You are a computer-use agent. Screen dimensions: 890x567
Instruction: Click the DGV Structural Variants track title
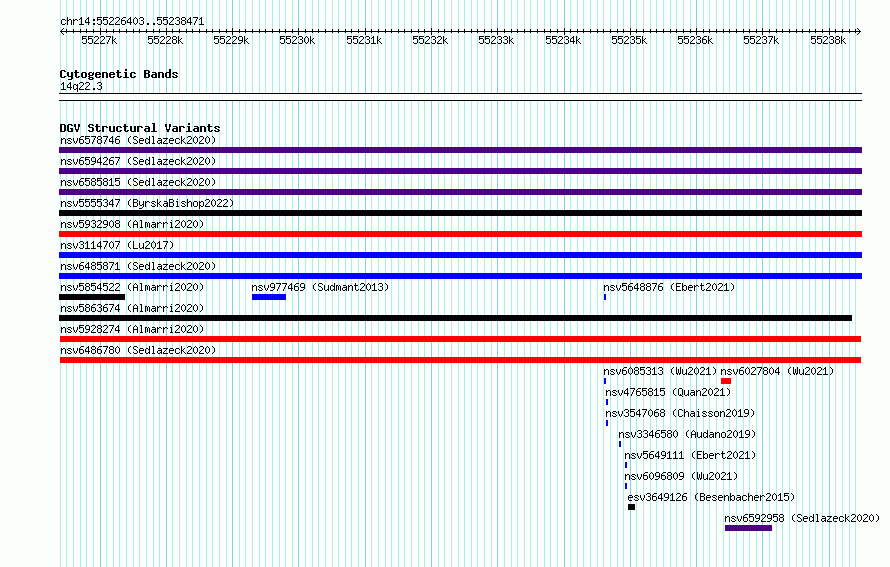coord(140,128)
